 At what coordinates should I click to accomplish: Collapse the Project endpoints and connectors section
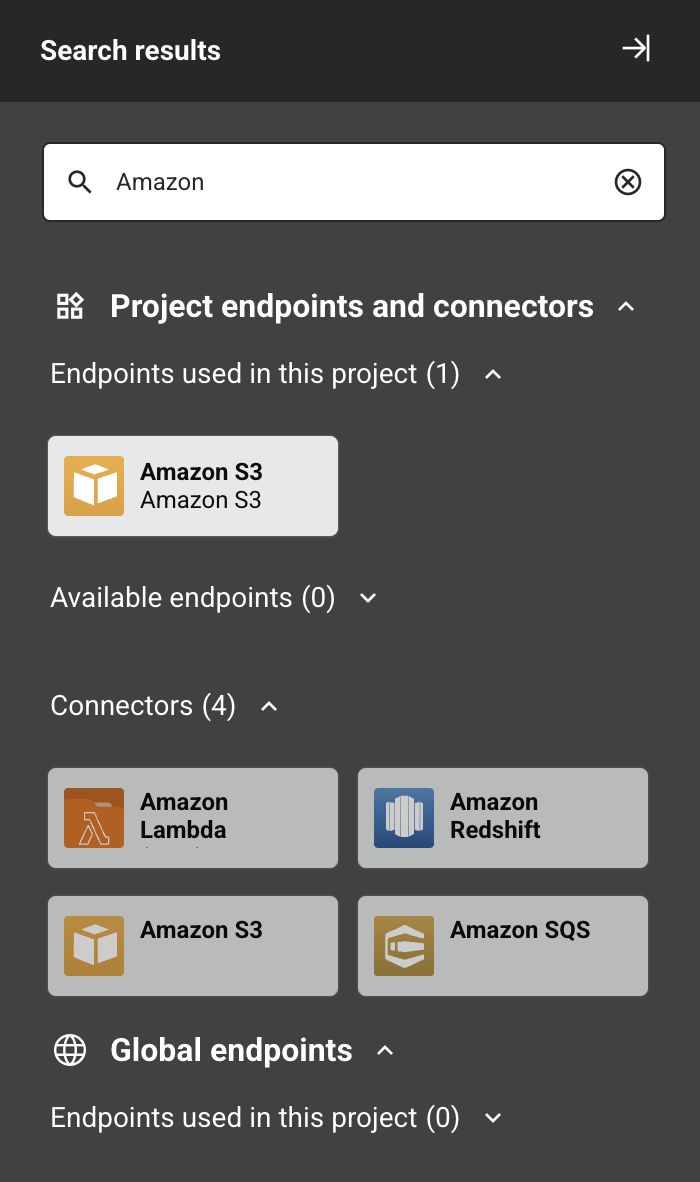point(626,306)
